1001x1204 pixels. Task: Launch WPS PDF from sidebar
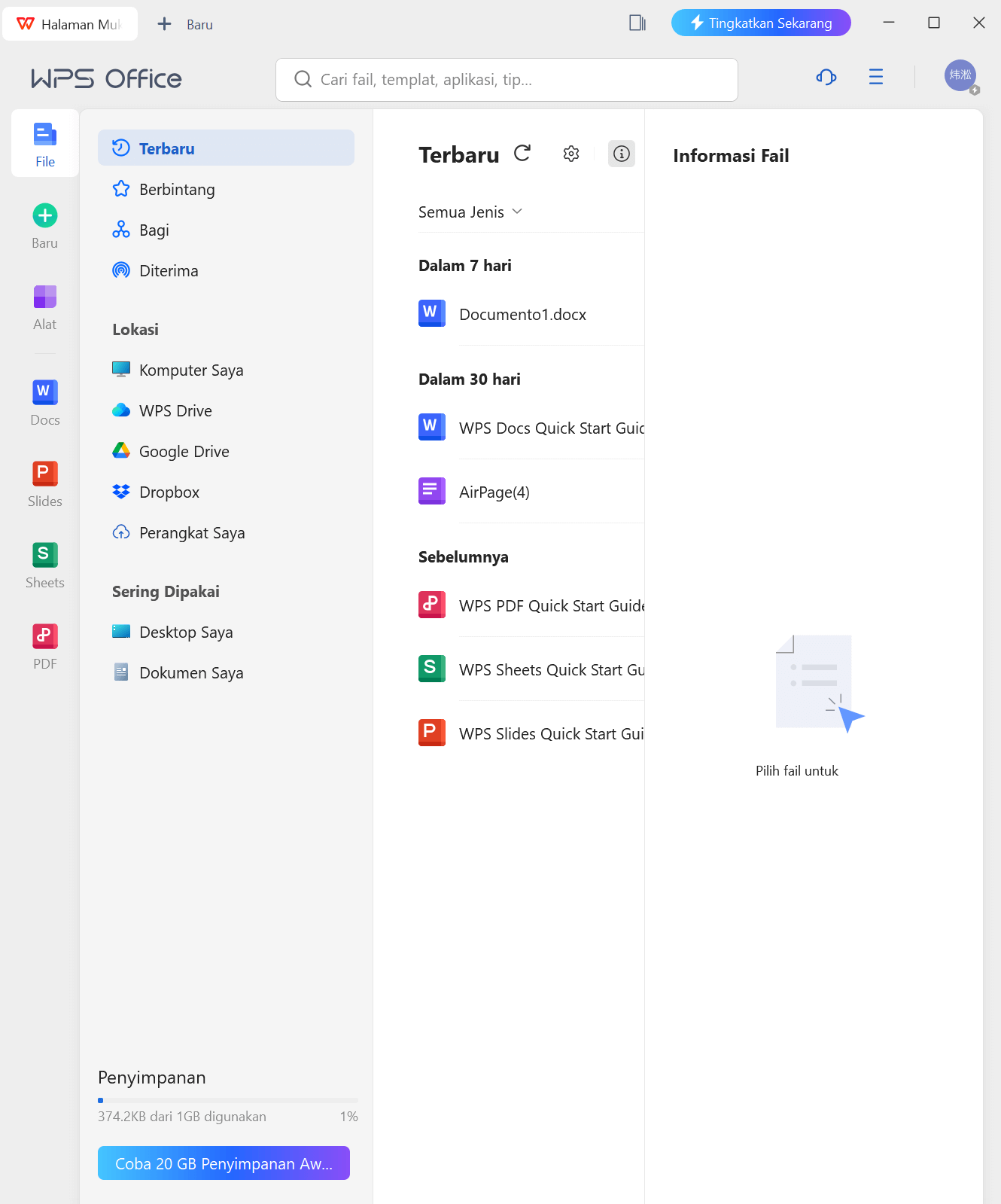click(x=45, y=647)
